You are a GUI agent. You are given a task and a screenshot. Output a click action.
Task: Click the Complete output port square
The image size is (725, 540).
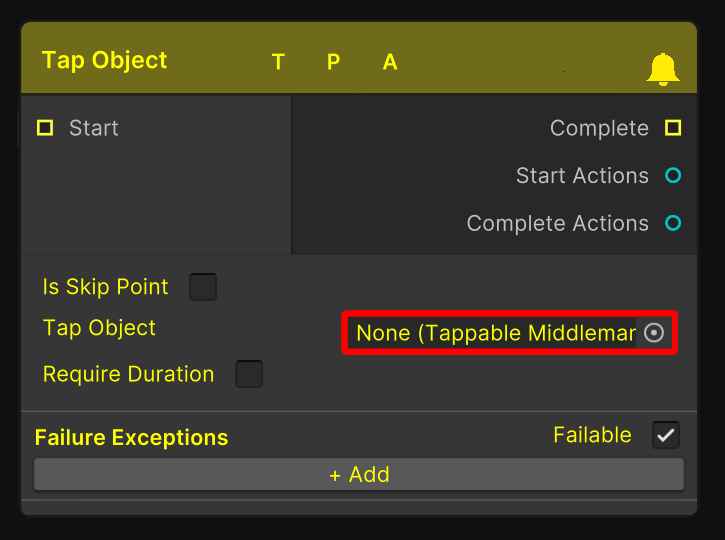pyautogui.click(x=673, y=128)
